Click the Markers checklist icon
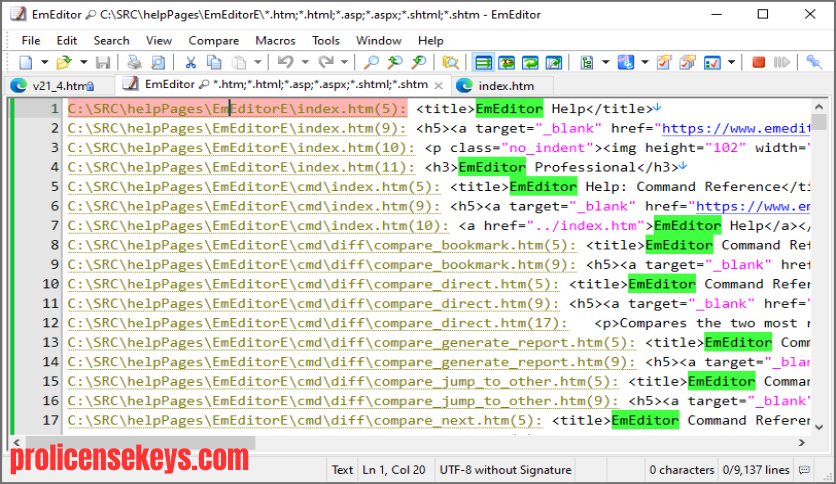The image size is (836, 484). click(712, 62)
